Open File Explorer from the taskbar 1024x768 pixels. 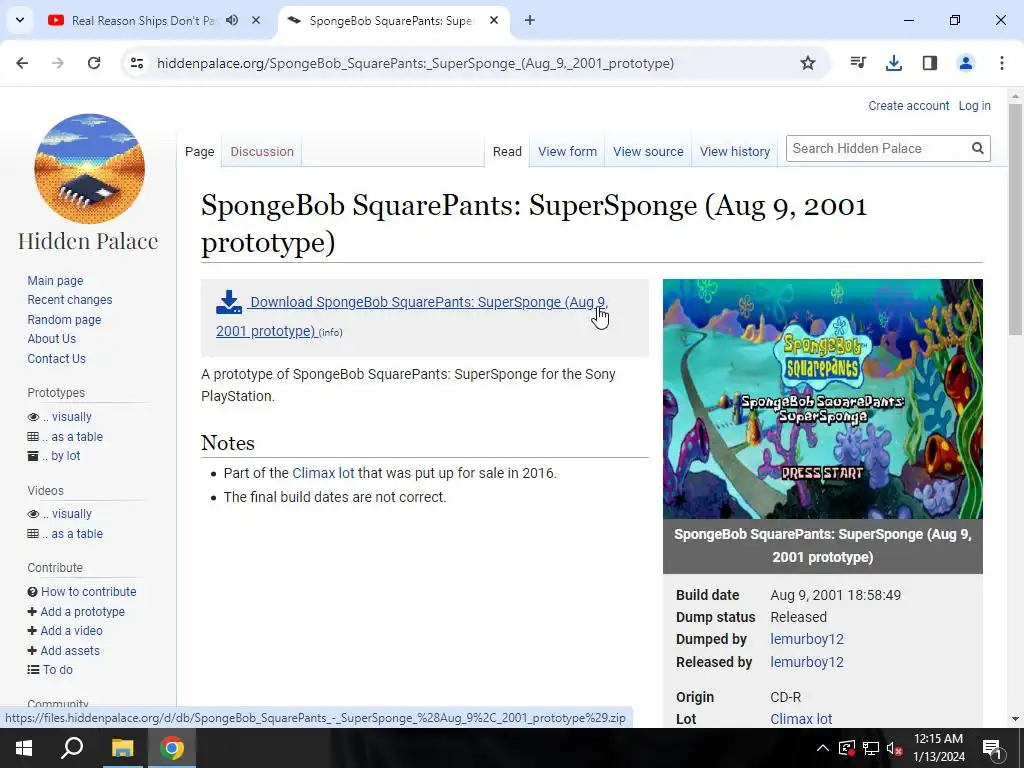122,748
